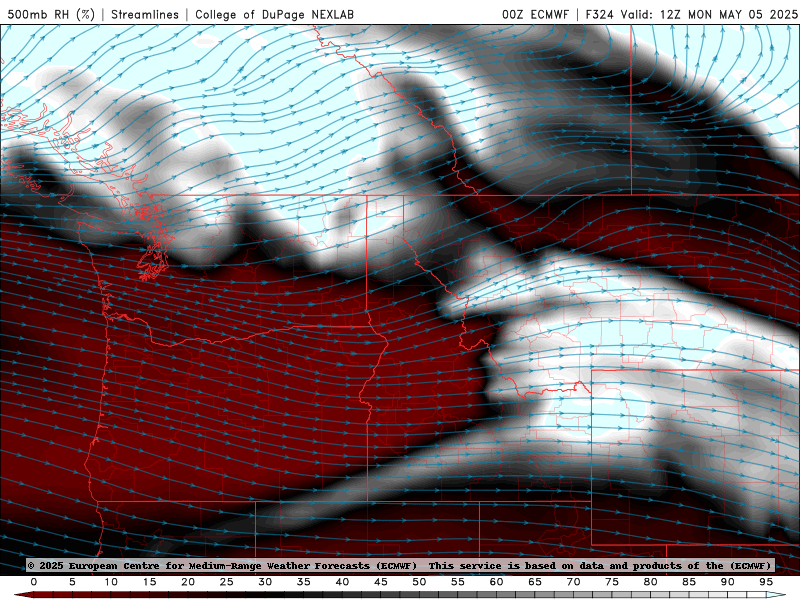Pick the "85" tick label on the legend
The image size is (800, 600).
tap(689, 582)
